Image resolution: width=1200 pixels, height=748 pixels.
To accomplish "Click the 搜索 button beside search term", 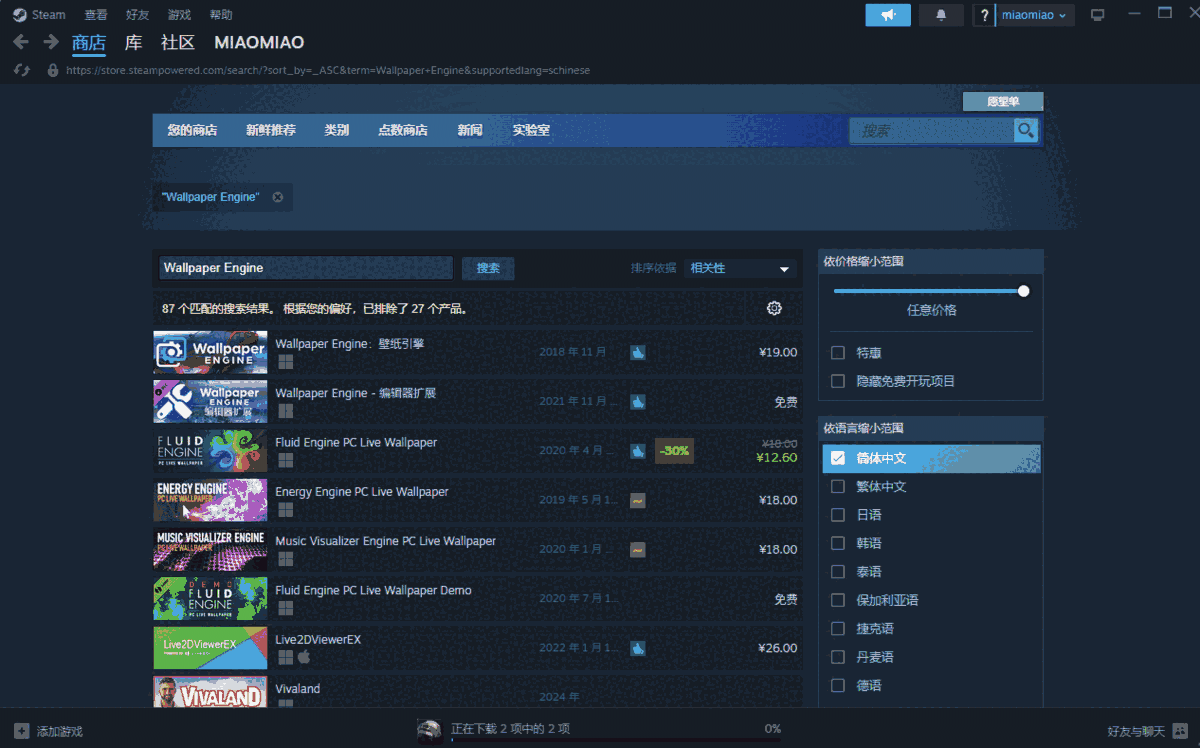I will [488, 268].
